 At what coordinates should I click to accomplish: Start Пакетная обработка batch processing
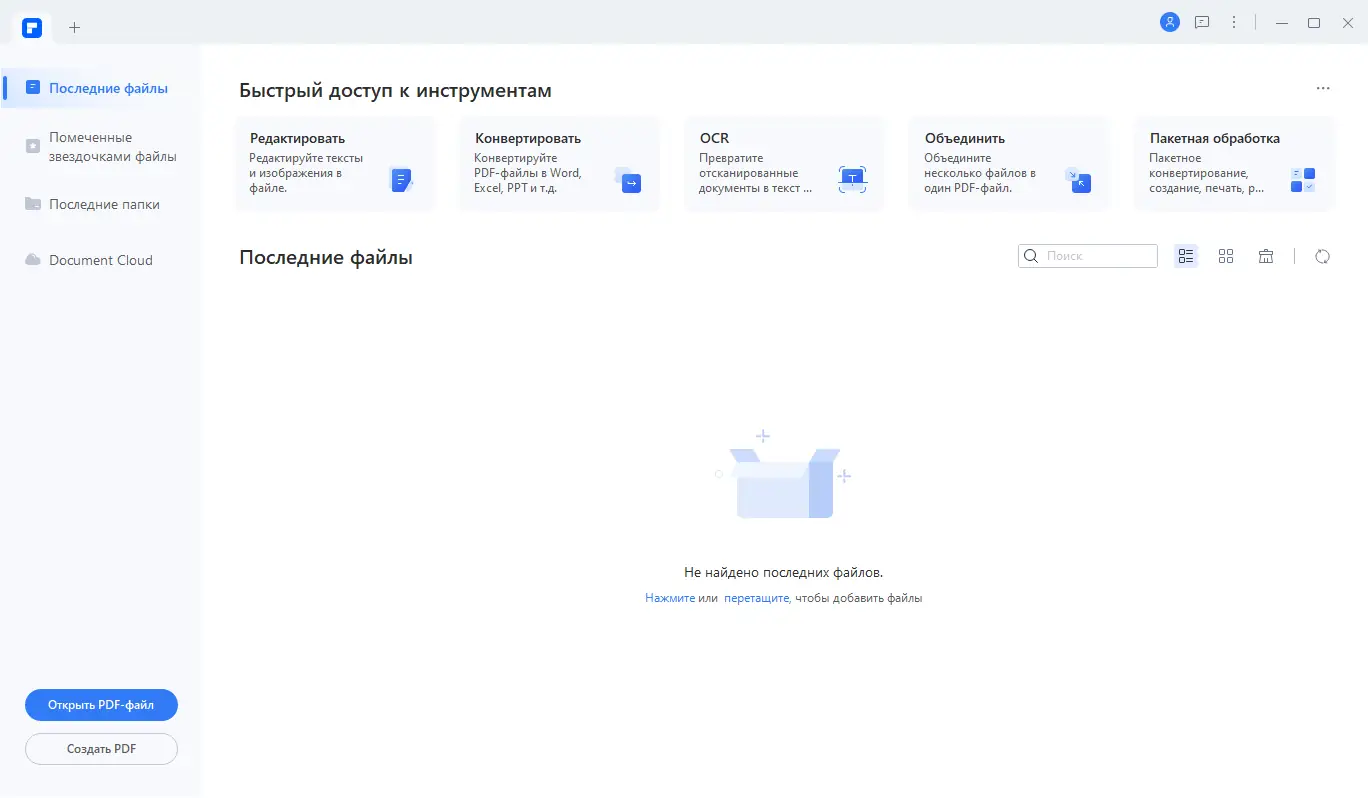pos(1233,164)
